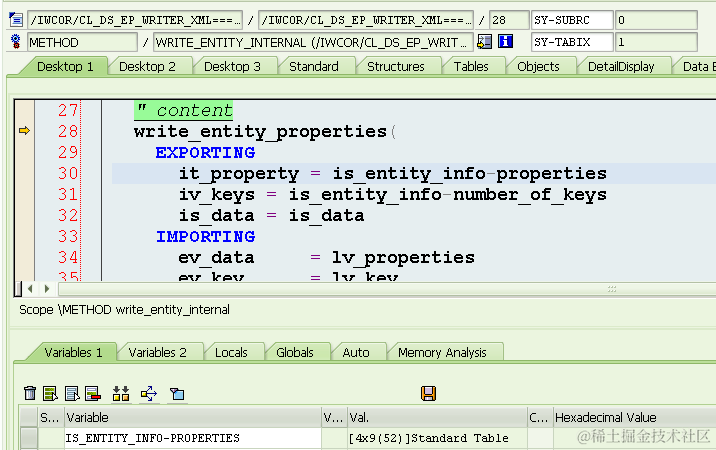The image size is (716, 450).
Task: Click is_entity_info-number_of_keys on line 31
Action: pyautogui.click(x=448, y=195)
